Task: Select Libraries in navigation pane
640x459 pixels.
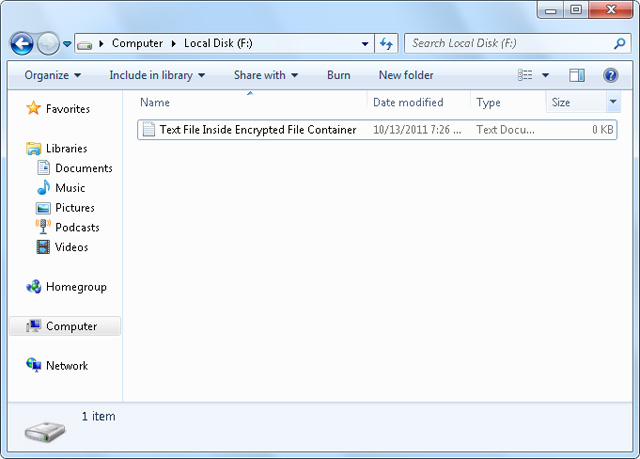Action: click(x=67, y=149)
